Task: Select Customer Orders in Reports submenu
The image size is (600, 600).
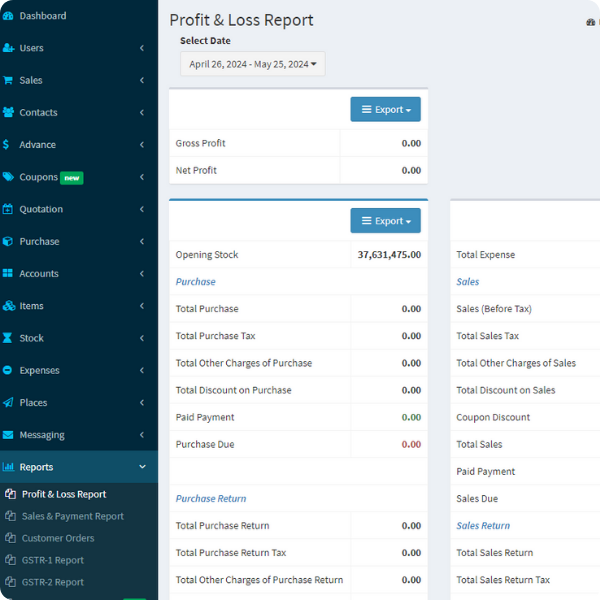Action: (x=57, y=538)
